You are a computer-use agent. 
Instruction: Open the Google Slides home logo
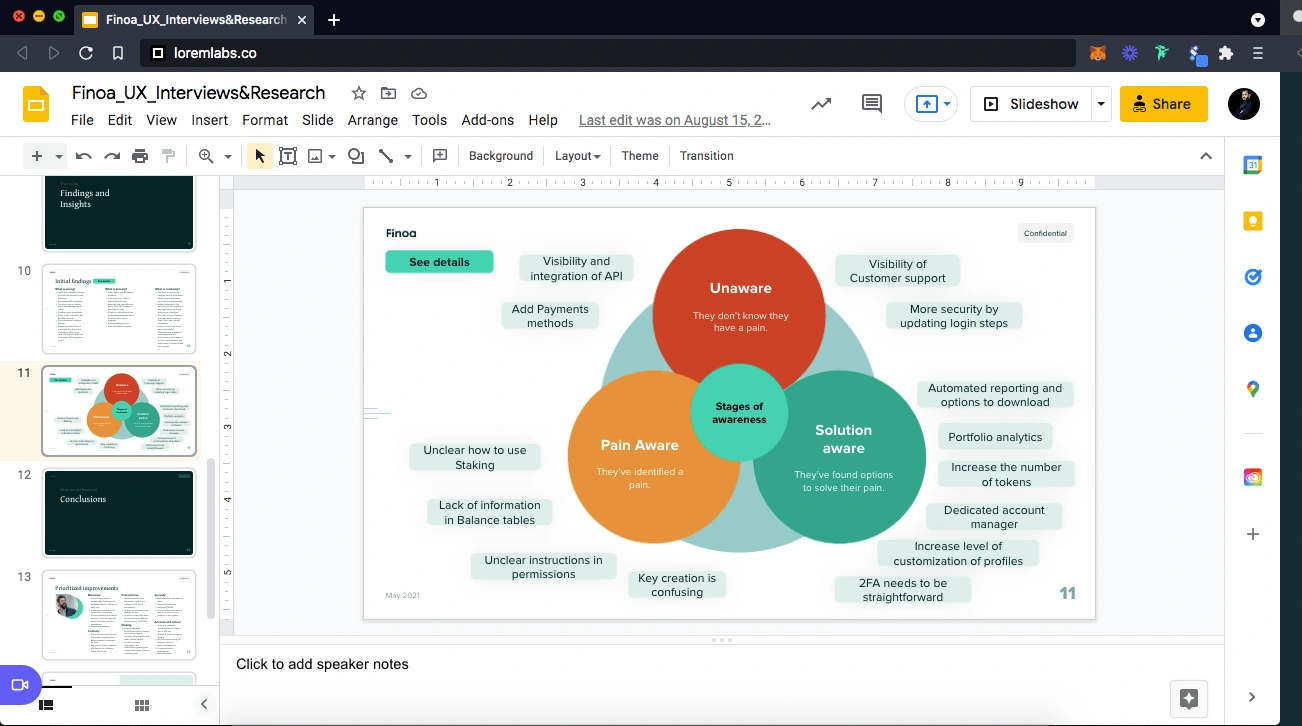click(36, 104)
